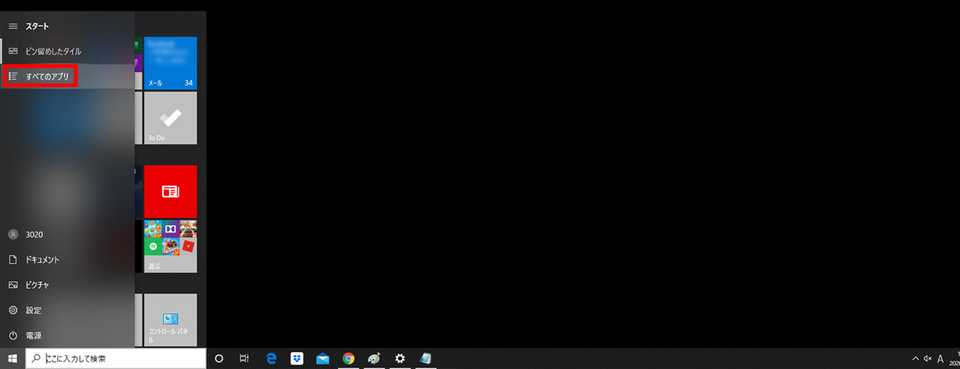This screenshot has height=369, width=960.
Task: Open the paint palette app on taskbar
Action: (x=374, y=359)
